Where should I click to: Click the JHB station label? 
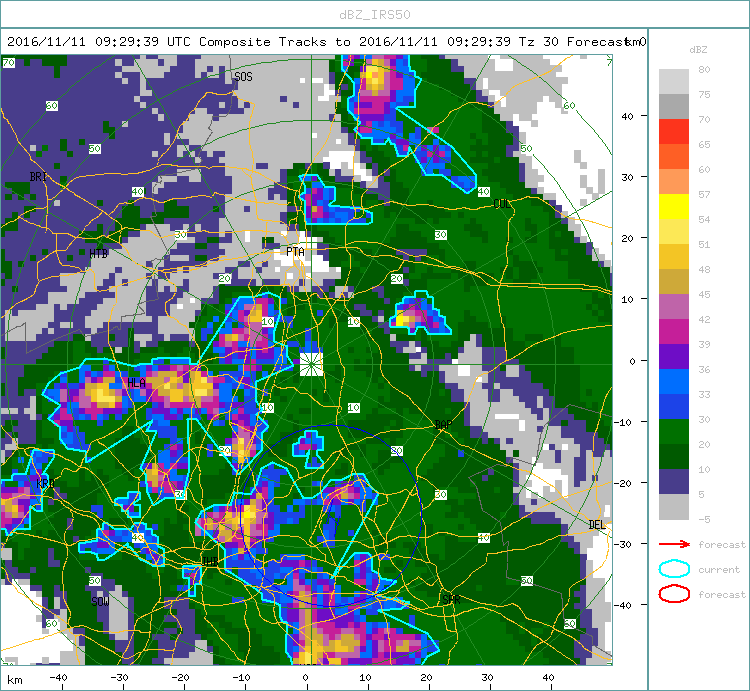click(210, 561)
